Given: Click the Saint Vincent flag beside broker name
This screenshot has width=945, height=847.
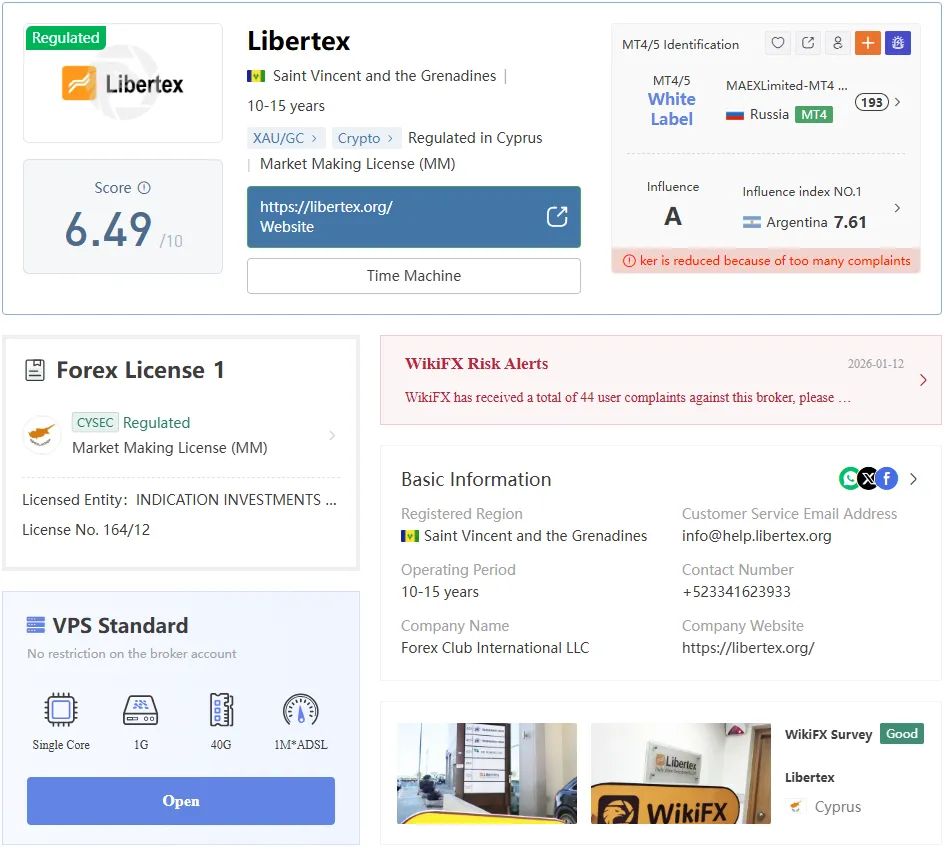Looking at the screenshot, I should tap(256, 76).
